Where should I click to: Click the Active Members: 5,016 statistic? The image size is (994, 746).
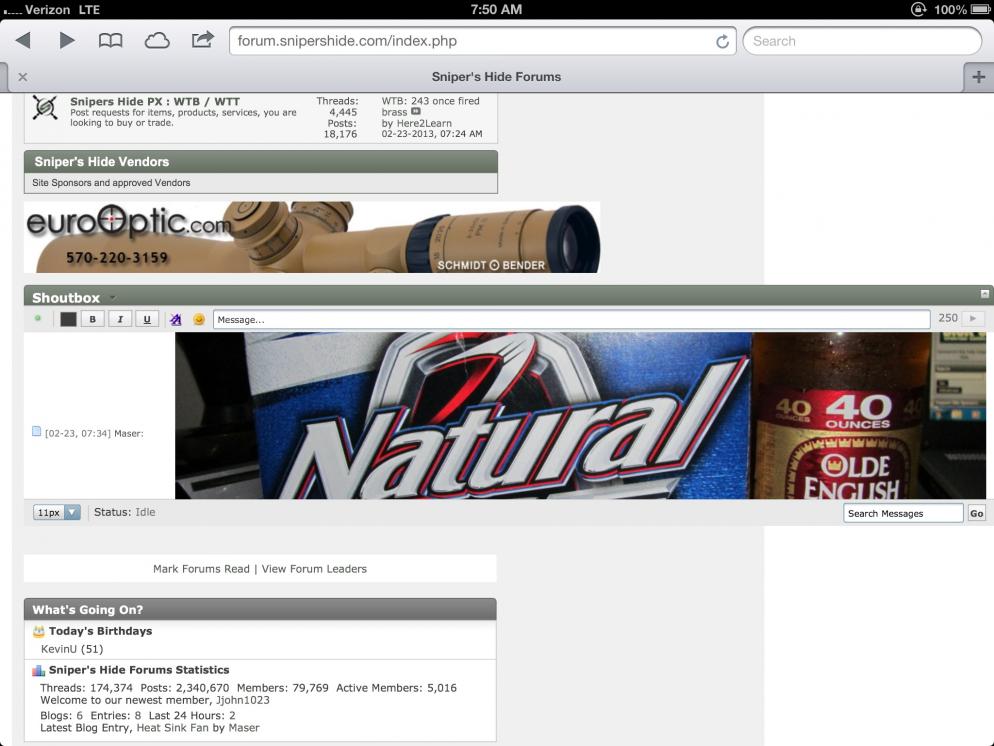point(396,688)
